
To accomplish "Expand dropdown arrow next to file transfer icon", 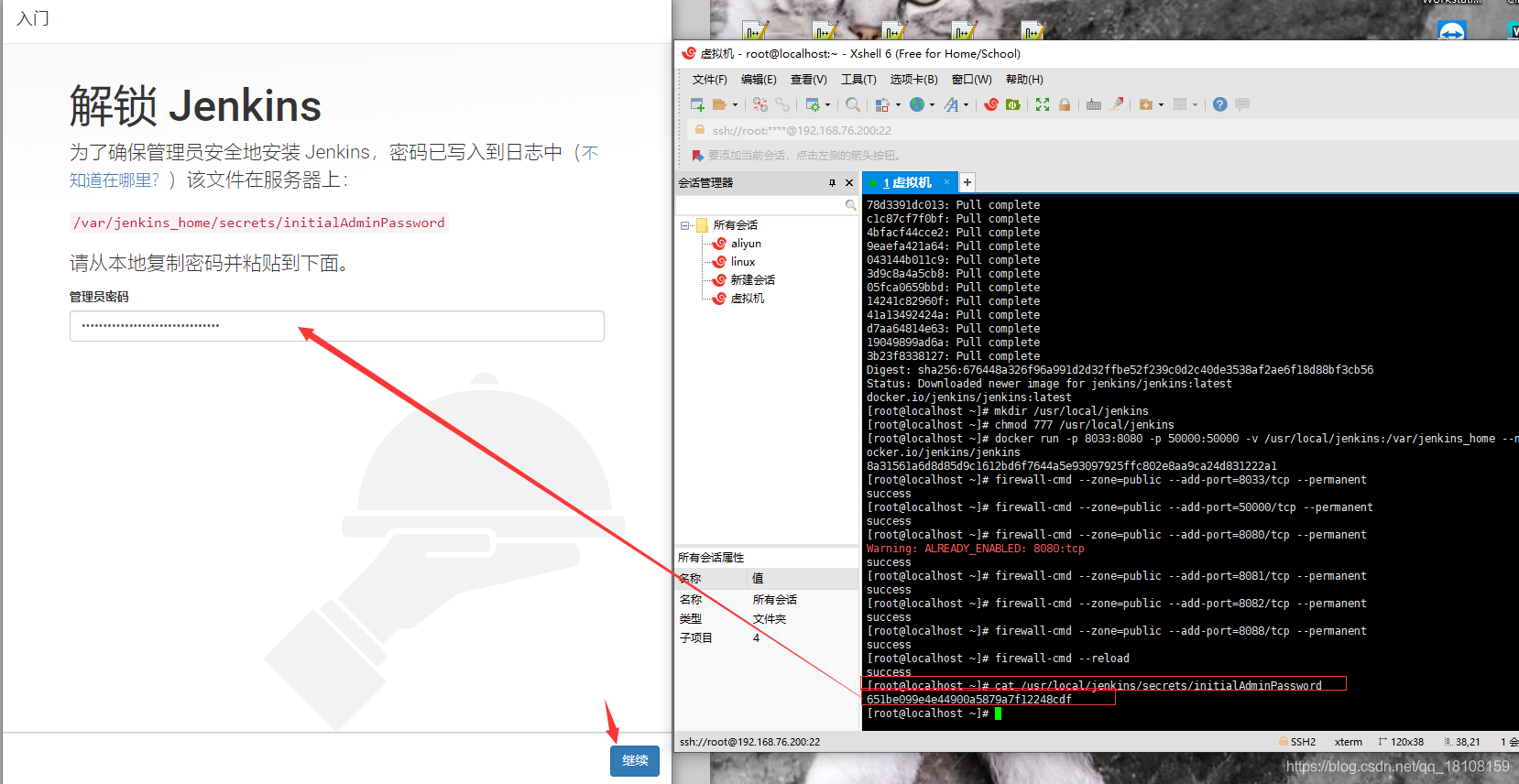I will point(897,105).
